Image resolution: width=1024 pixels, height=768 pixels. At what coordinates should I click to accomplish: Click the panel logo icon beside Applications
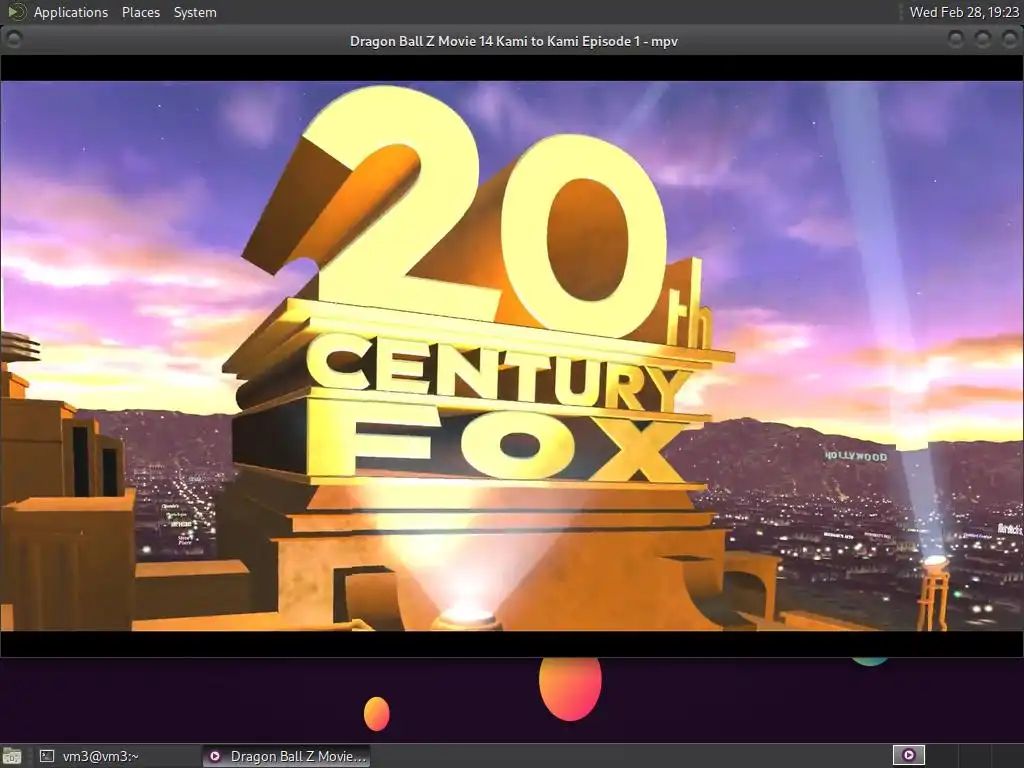tap(16, 12)
